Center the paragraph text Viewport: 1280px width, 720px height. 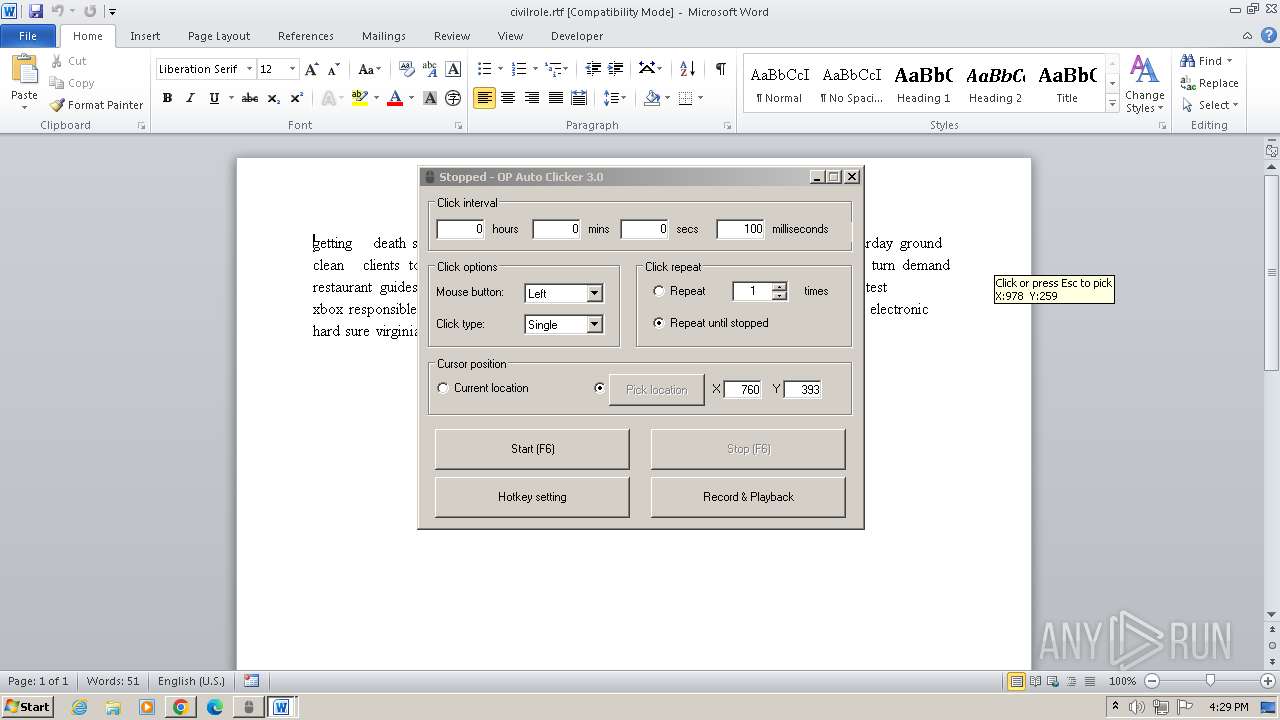[508, 98]
